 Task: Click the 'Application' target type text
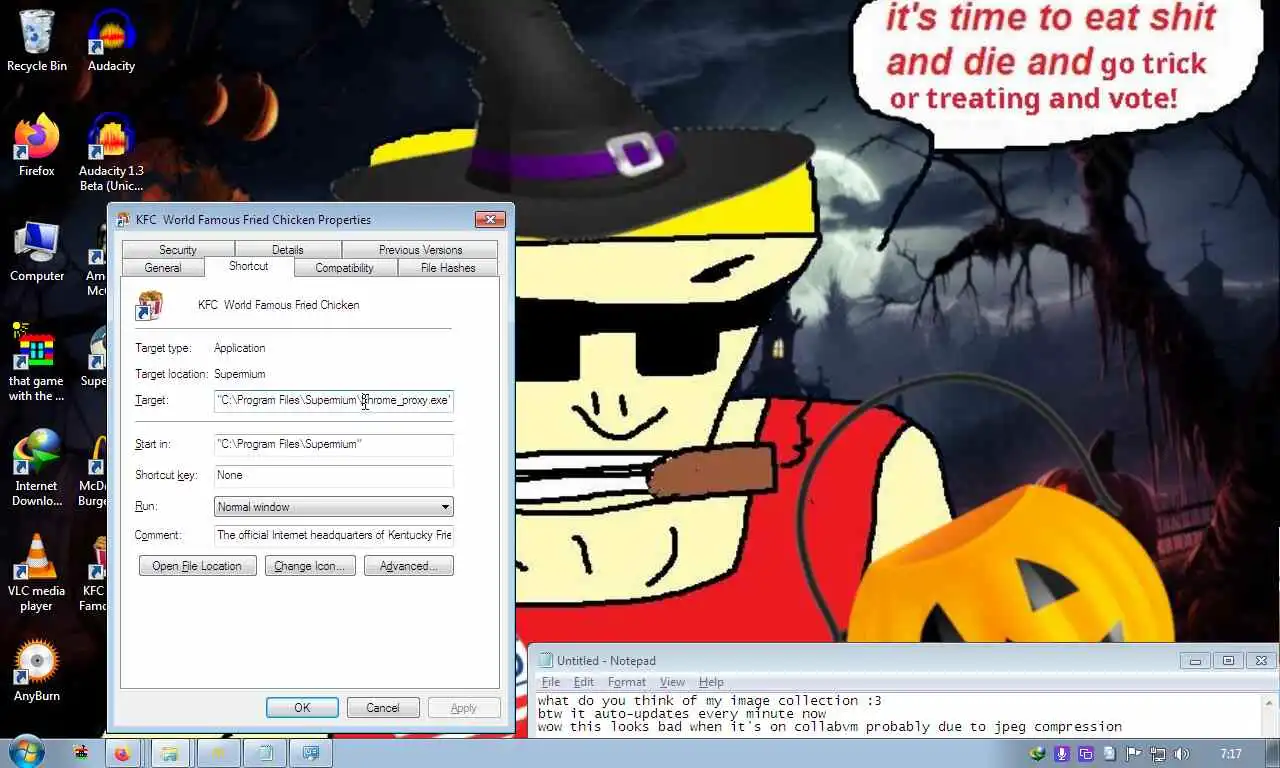[x=240, y=348]
